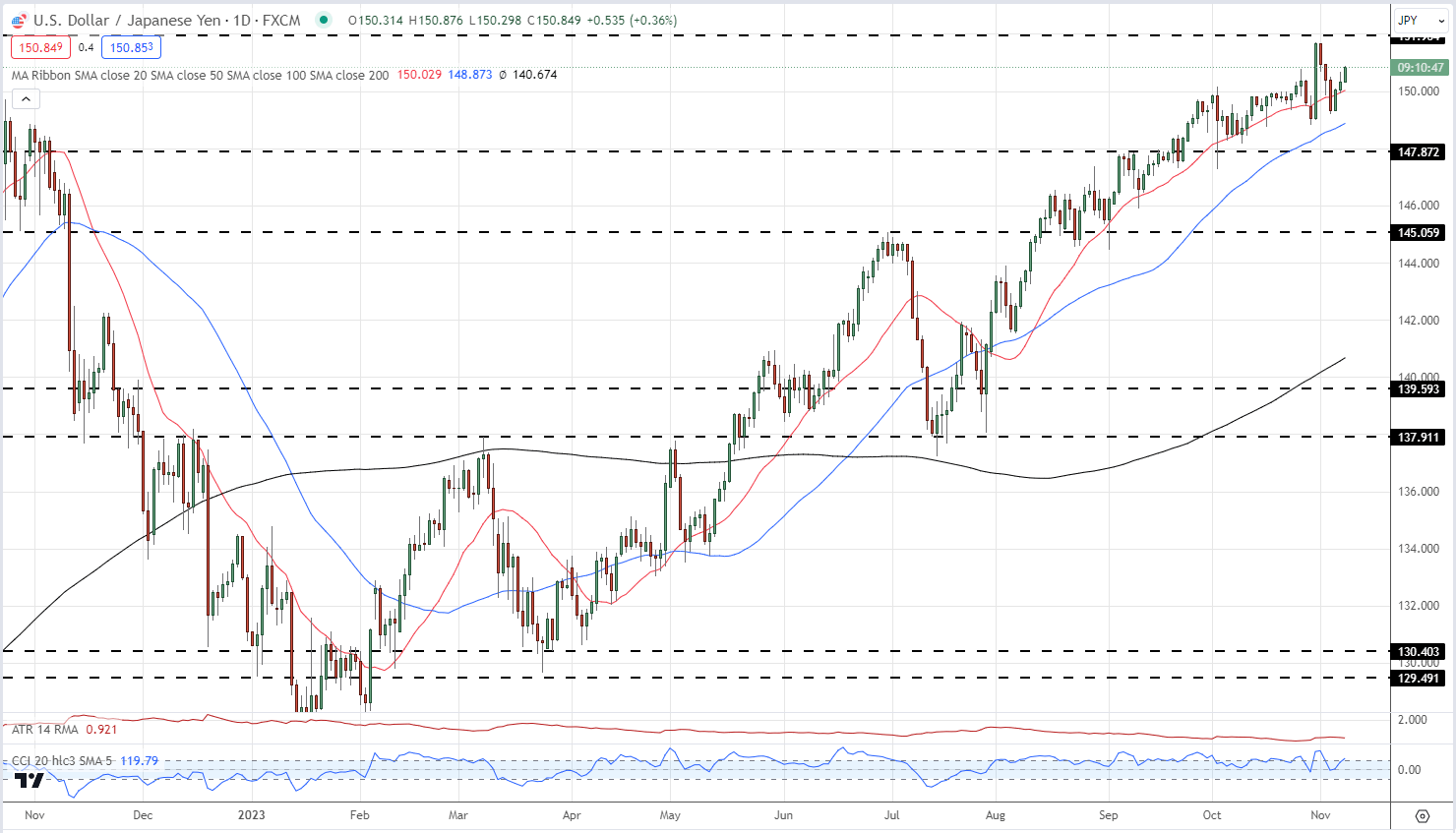Click the low price L150.298 value
Image resolution: width=1456 pixels, height=833 pixels.
(495, 21)
